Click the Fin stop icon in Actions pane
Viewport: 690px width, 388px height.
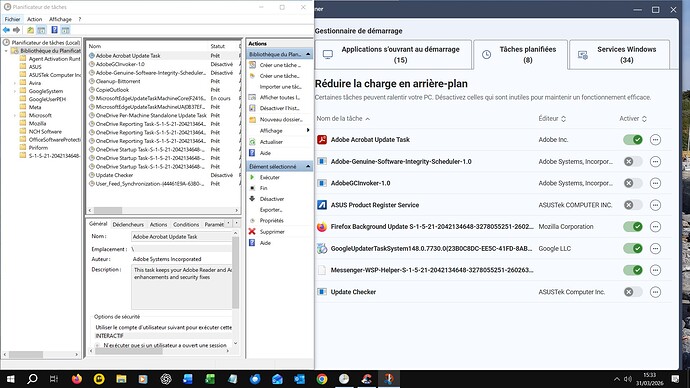pyautogui.click(x=252, y=188)
